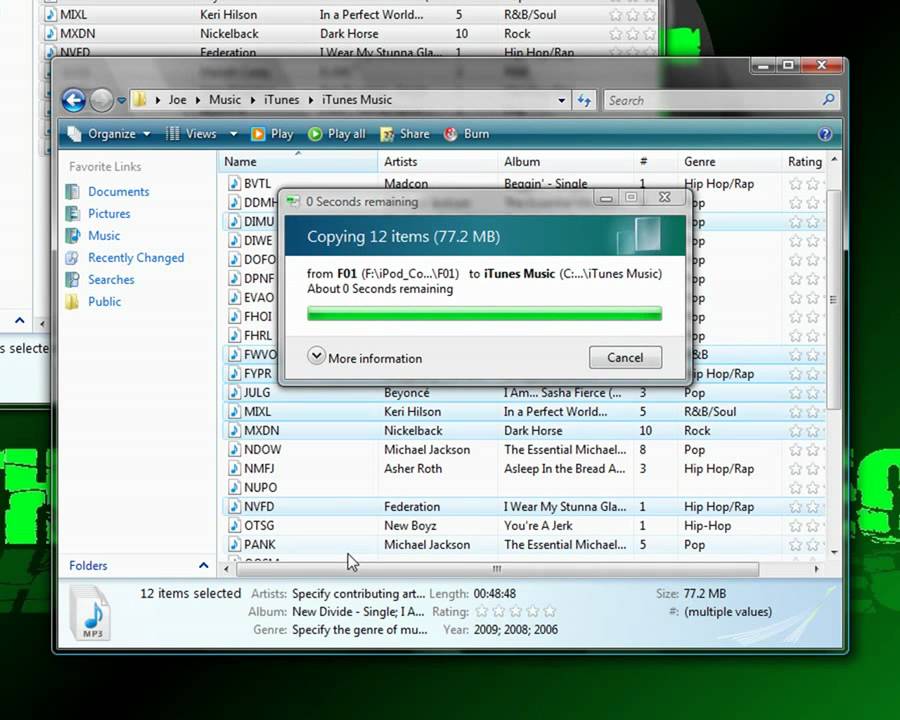This screenshot has width=900, height=720.
Task: Sort by the Artists column header
Action: coord(437,162)
